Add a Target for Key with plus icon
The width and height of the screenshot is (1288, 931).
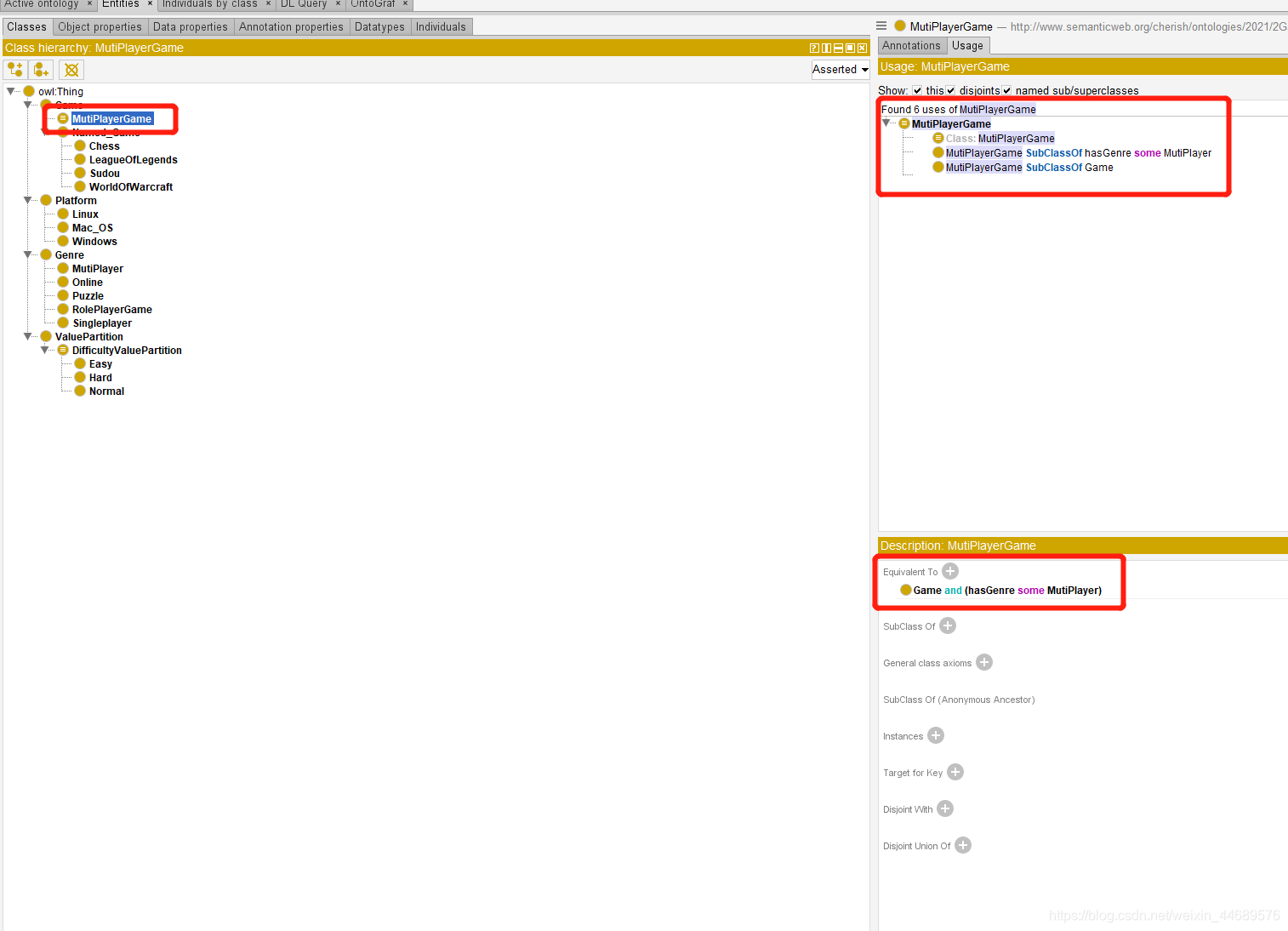[955, 772]
